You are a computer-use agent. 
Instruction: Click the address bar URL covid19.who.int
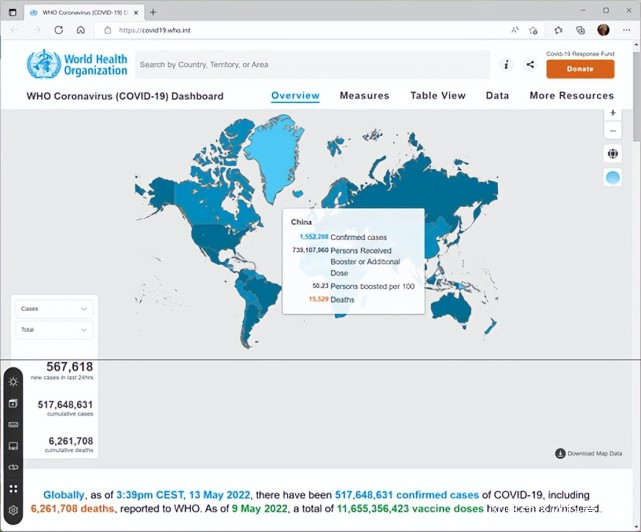[x=155, y=30]
